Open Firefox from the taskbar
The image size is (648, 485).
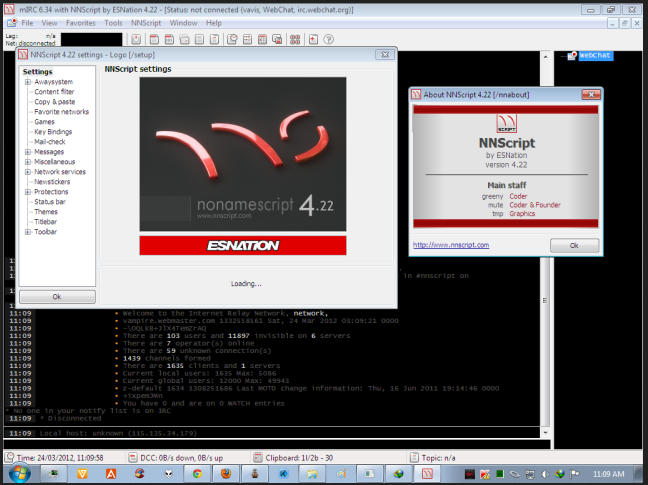coord(226,472)
